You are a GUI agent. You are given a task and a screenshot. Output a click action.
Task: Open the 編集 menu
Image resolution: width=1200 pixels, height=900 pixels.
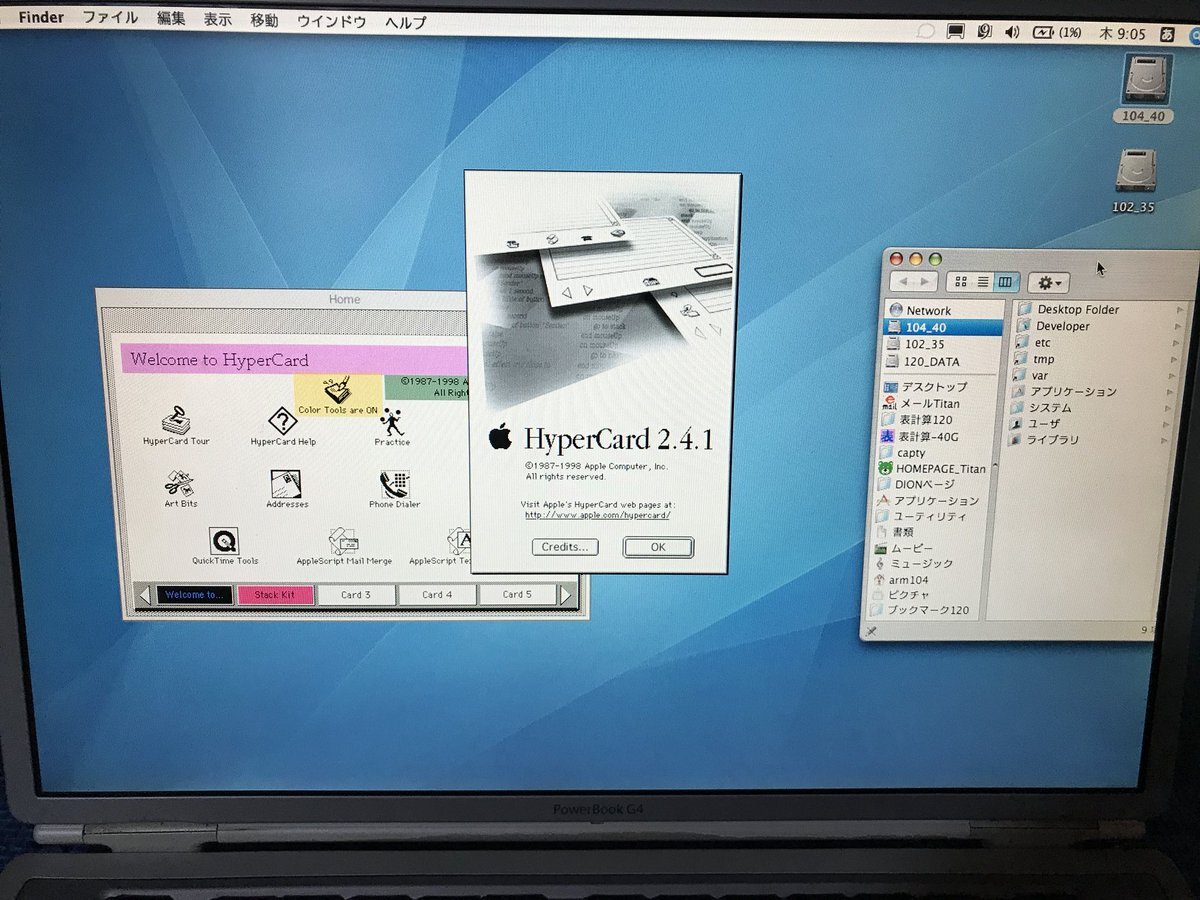pyautogui.click(x=171, y=19)
